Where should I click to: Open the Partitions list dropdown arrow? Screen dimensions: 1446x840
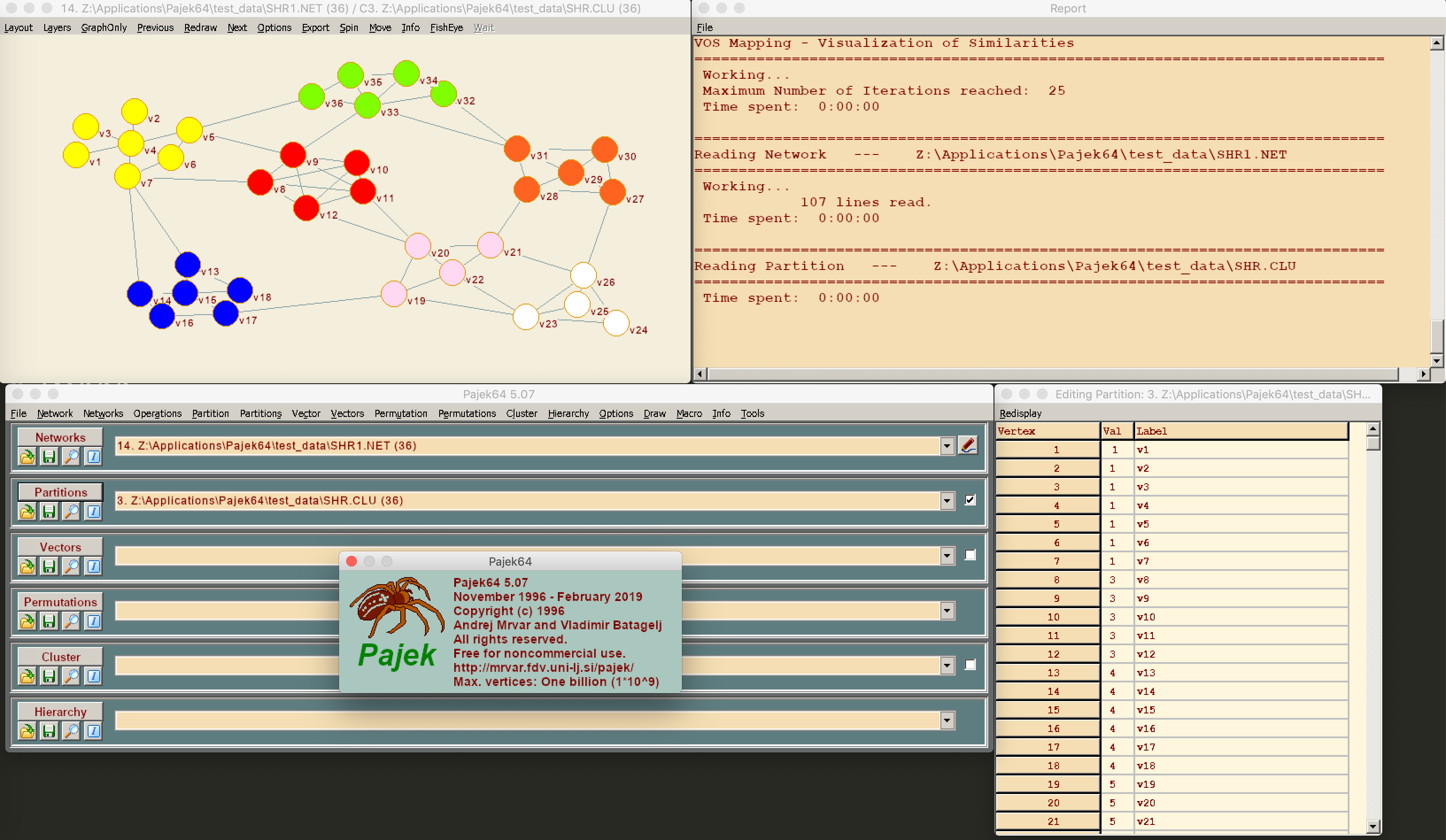pos(947,501)
